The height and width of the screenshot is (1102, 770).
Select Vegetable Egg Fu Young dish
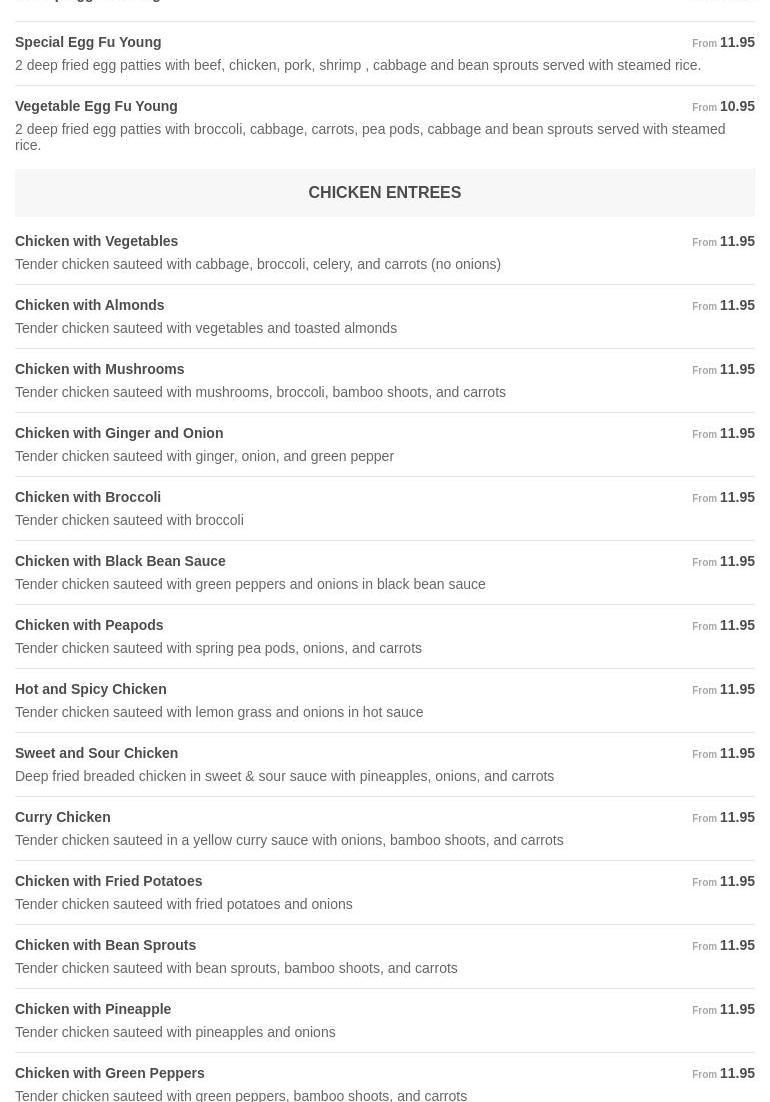point(96,106)
